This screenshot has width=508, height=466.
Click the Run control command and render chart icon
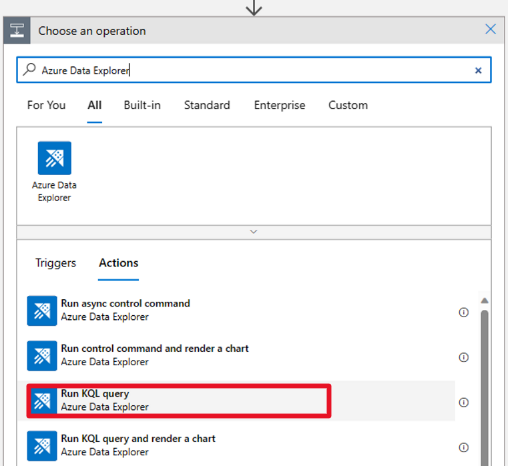[x=42, y=356]
